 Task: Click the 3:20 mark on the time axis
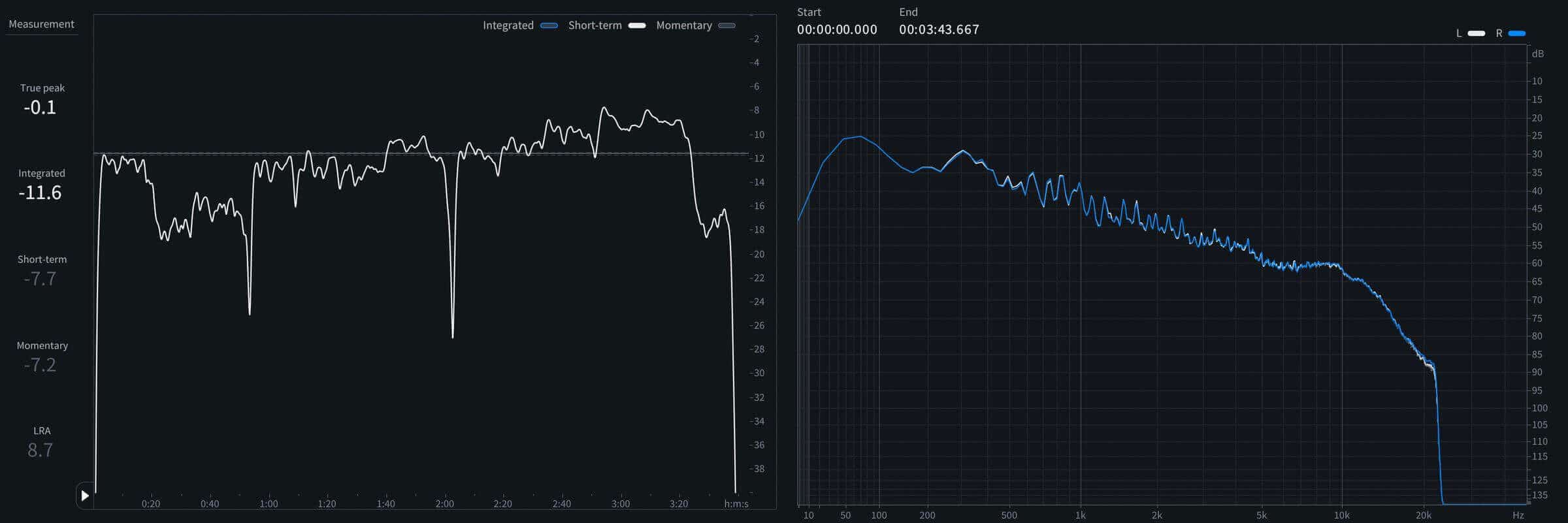click(679, 504)
